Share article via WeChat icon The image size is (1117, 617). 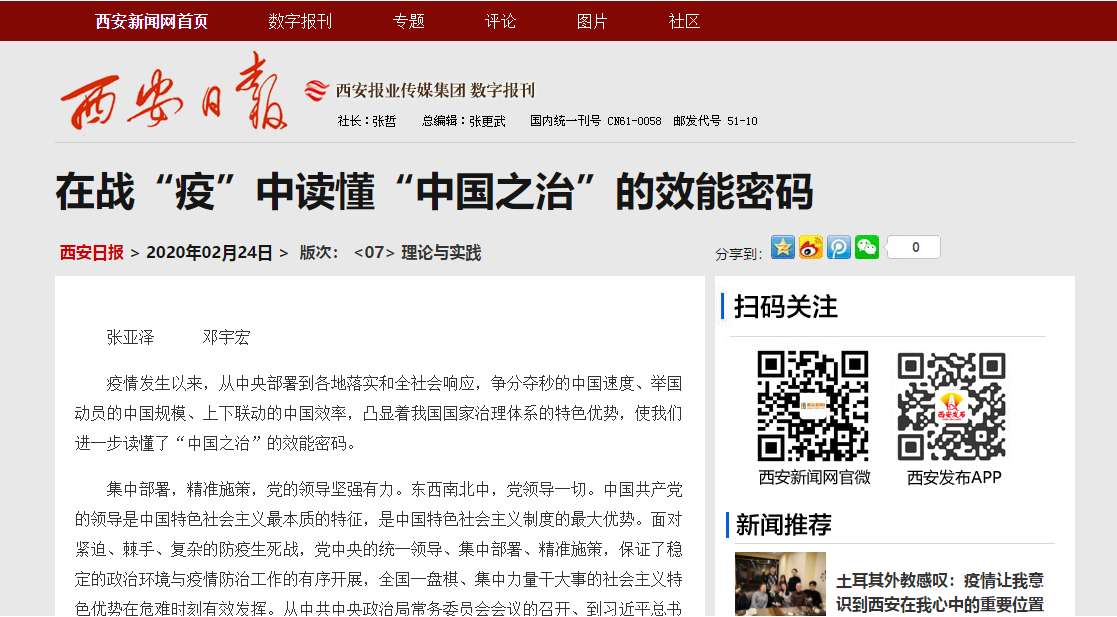pos(867,247)
